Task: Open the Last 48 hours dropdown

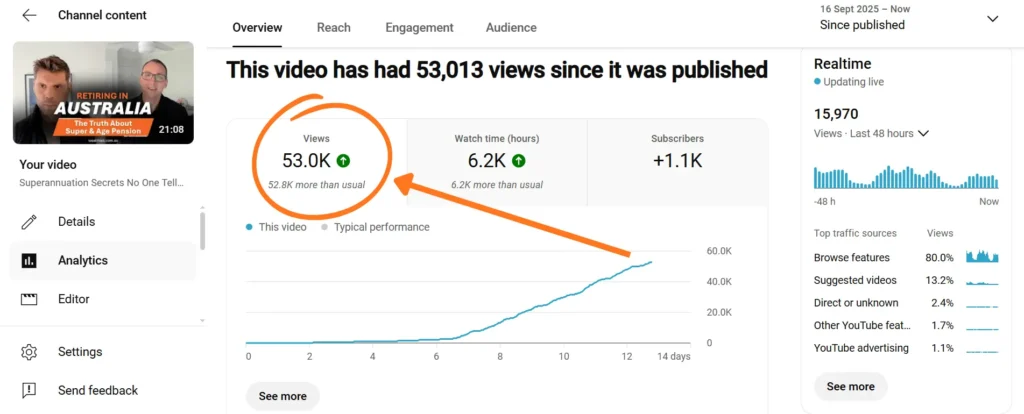Action: point(923,134)
